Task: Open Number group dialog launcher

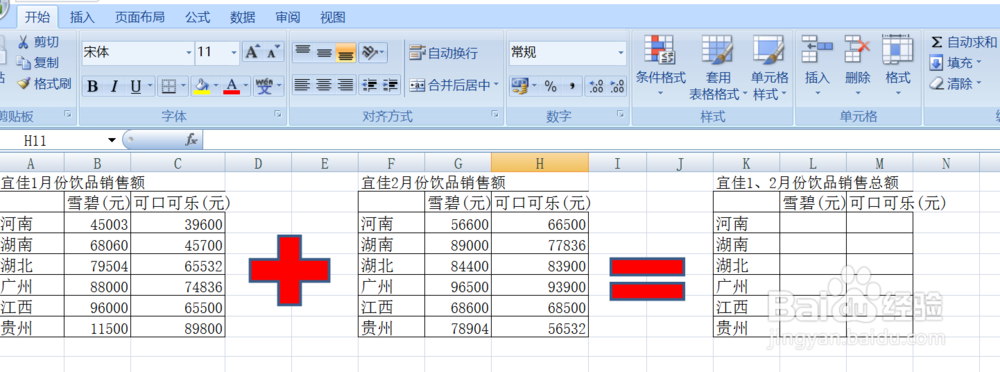Action: [620, 114]
